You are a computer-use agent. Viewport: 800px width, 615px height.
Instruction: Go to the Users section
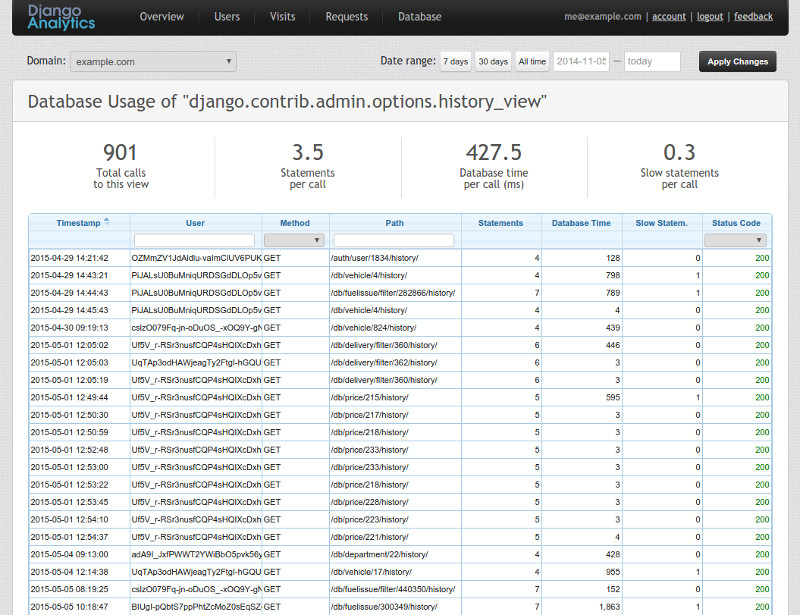227,17
